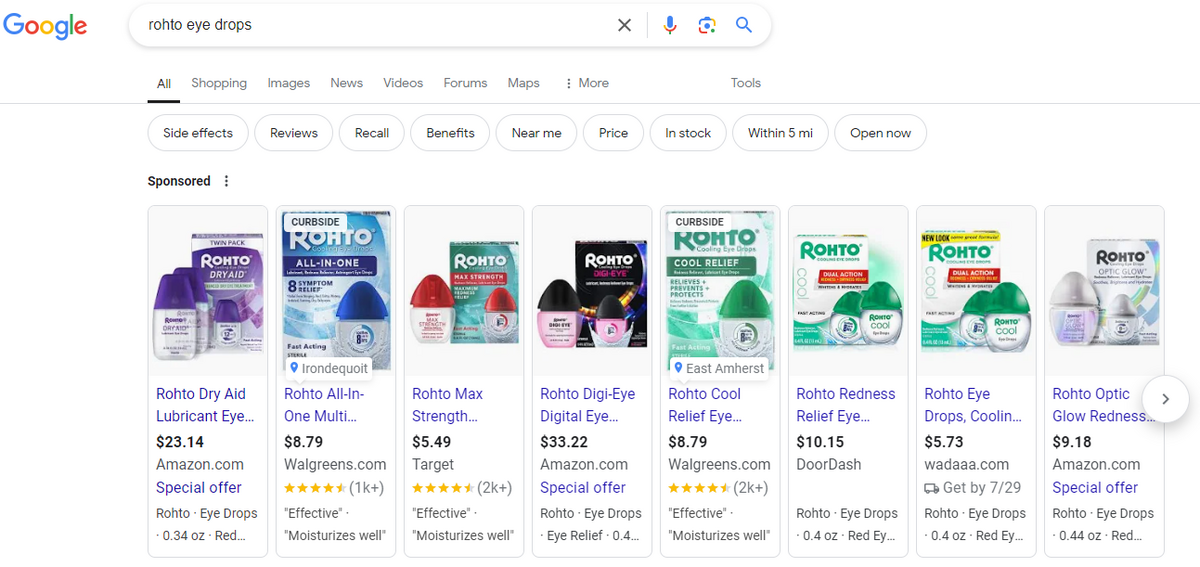Toggle the In stock filter chip
The width and height of the screenshot is (1200, 567).
pyautogui.click(x=688, y=133)
